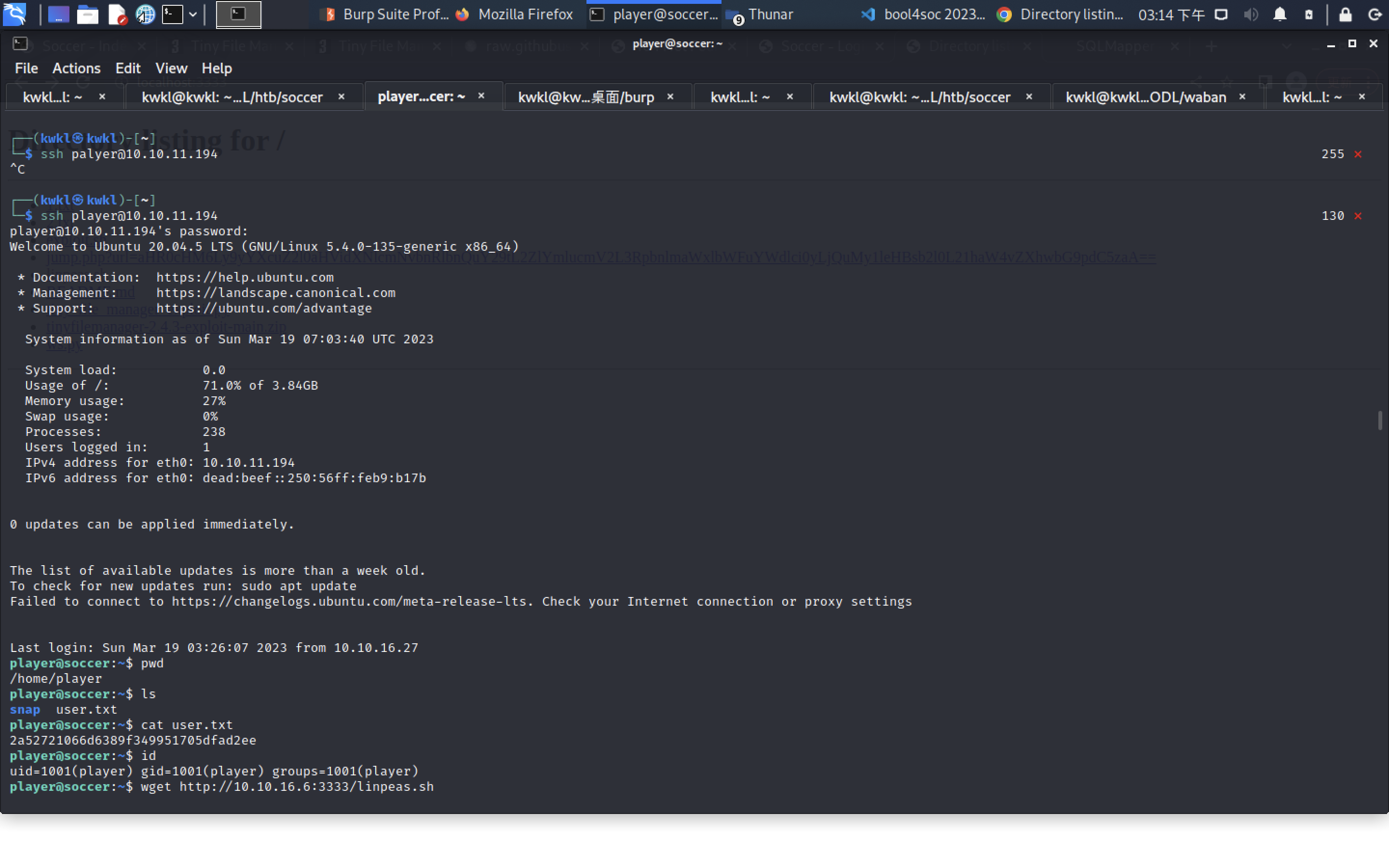Switch to Mozilla Firefox taskbar window
This screenshot has height=868, width=1389.
pyautogui.click(x=517, y=14)
